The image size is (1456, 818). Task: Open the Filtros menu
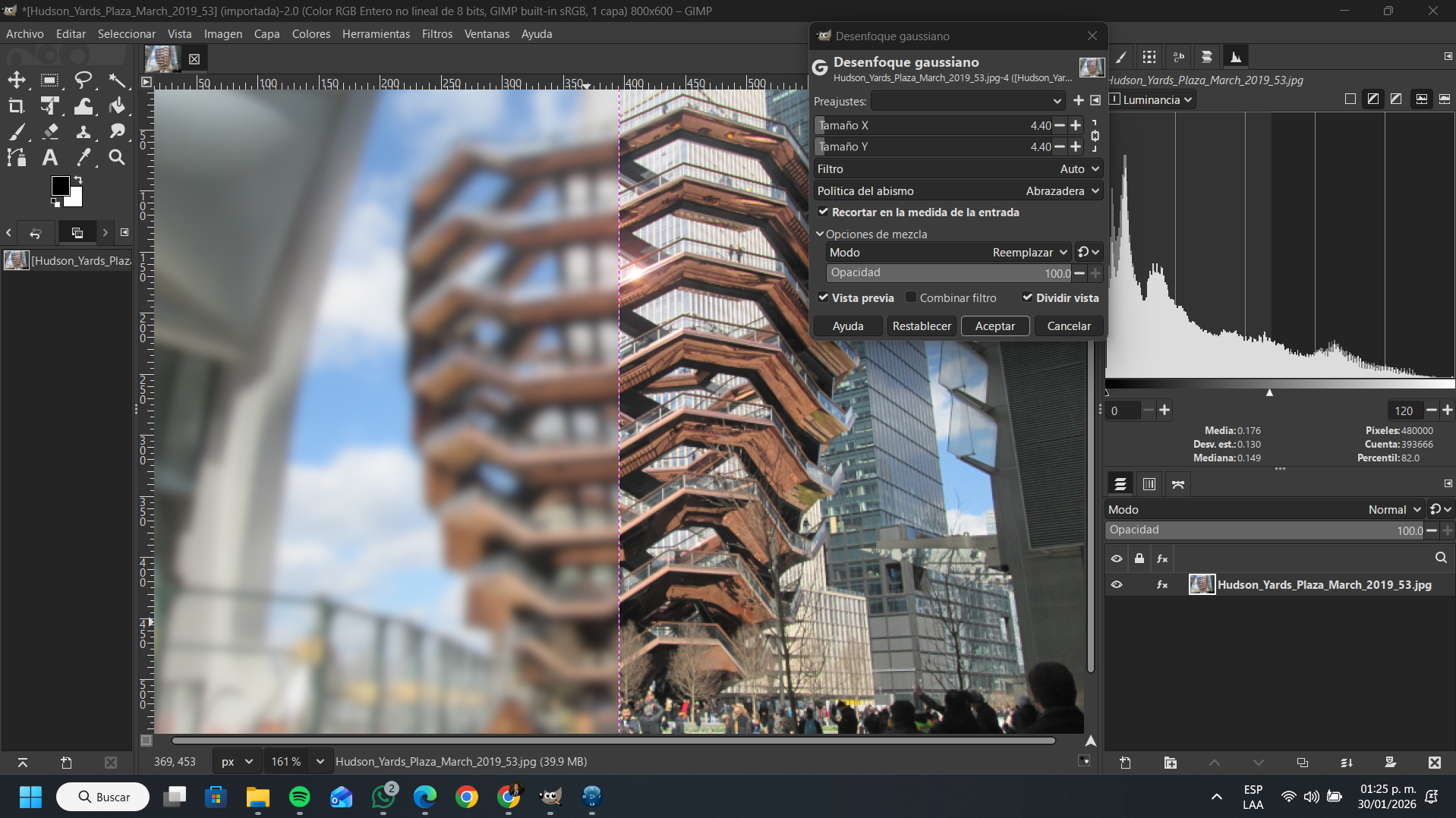pos(436,34)
